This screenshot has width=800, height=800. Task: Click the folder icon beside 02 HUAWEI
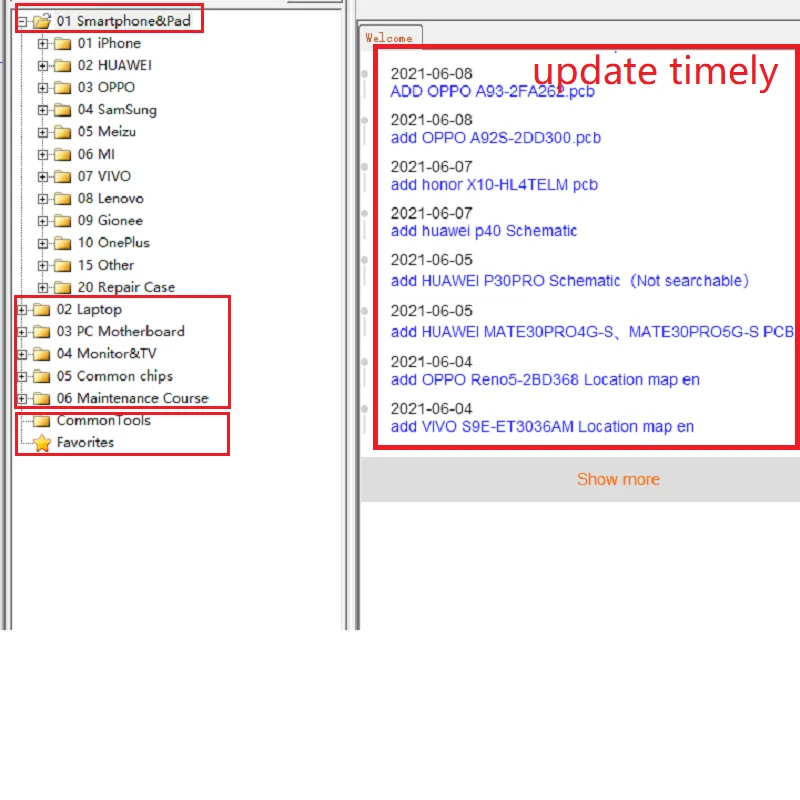(62, 66)
